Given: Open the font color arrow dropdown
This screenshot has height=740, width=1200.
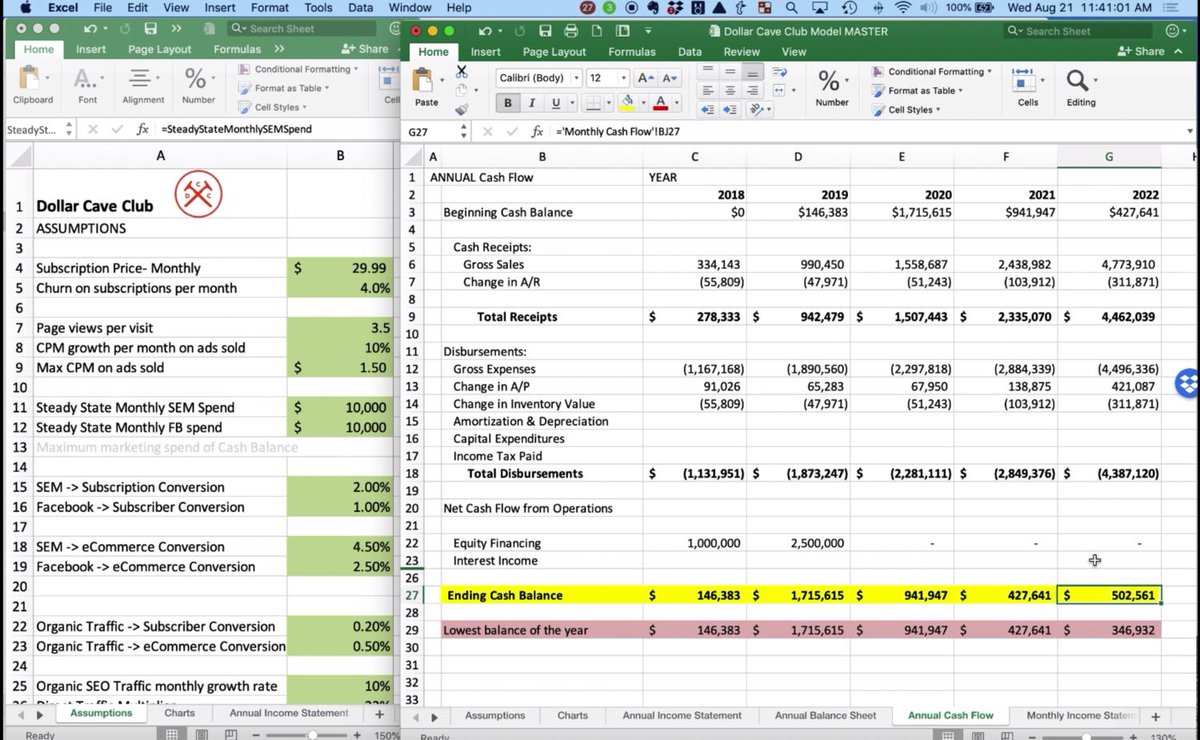Looking at the screenshot, I should pyautogui.click(x=675, y=103).
